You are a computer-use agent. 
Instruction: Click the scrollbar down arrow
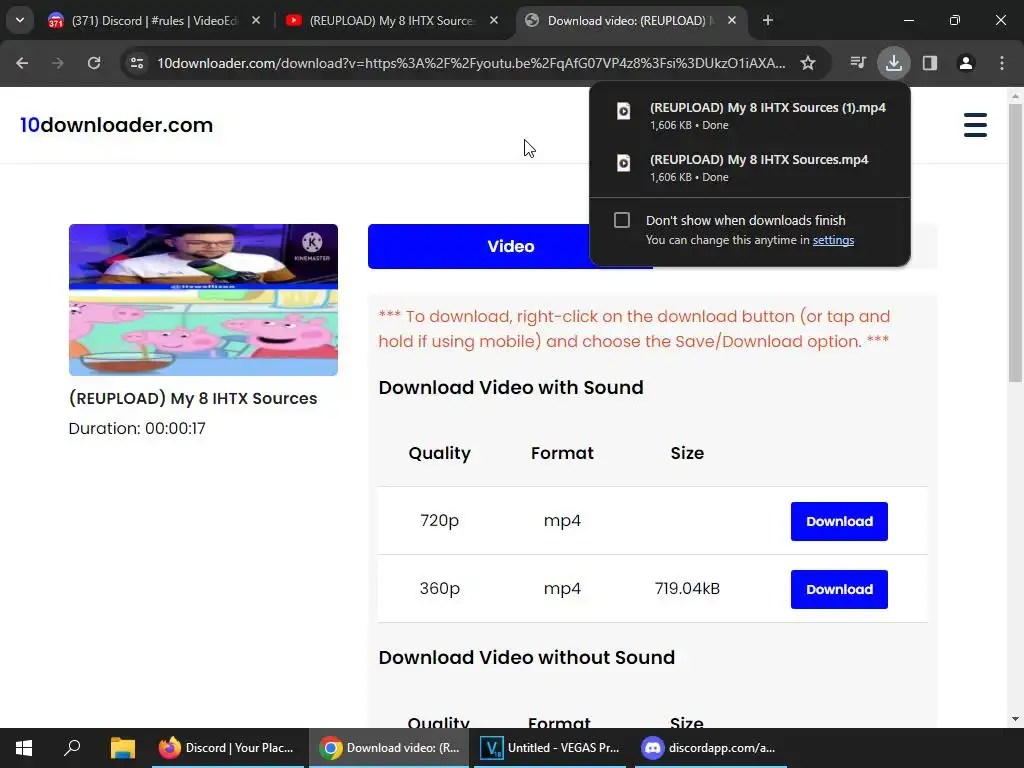point(1015,719)
